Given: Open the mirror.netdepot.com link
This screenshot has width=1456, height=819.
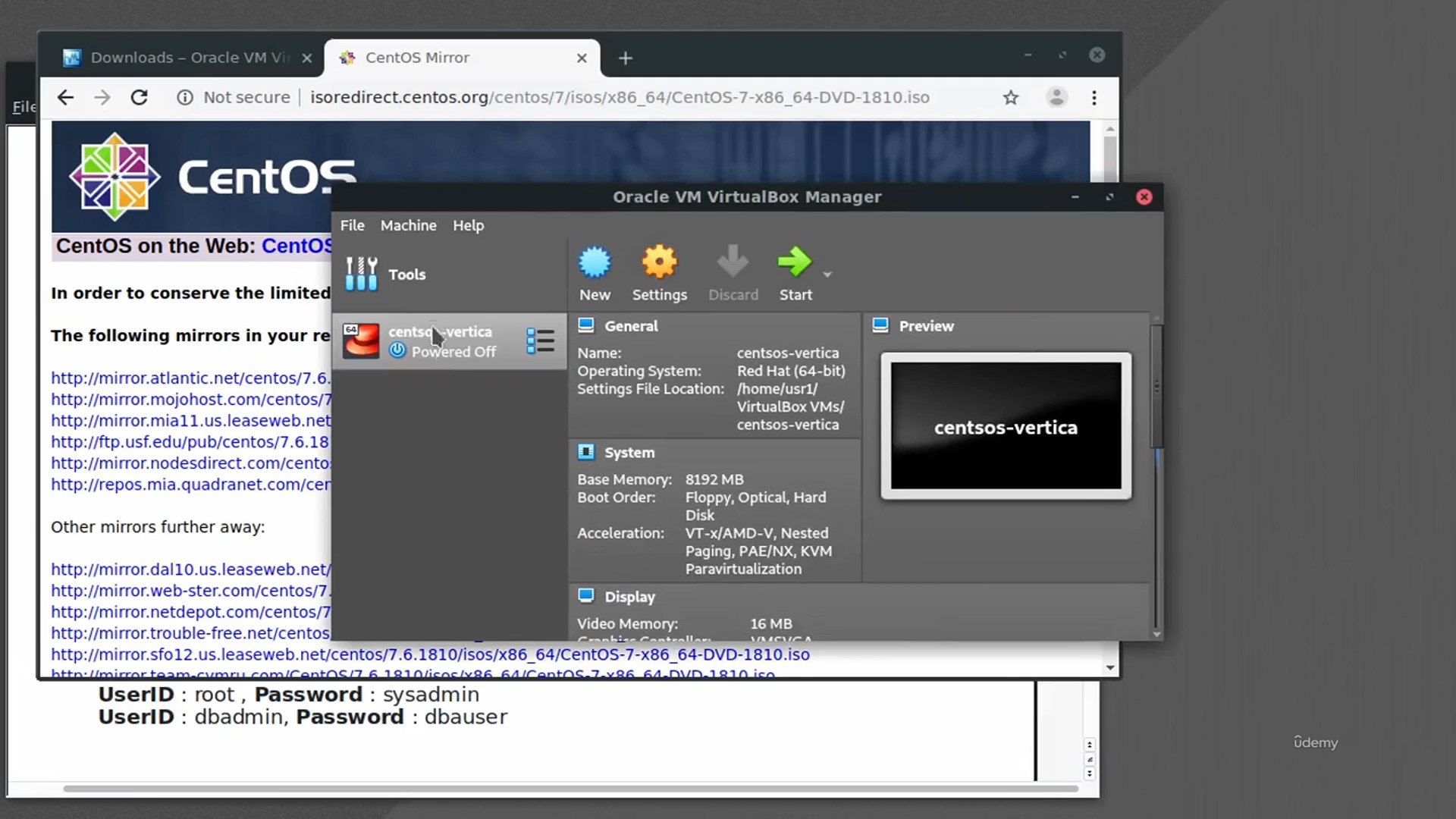Looking at the screenshot, I should [x=190, y=611].
